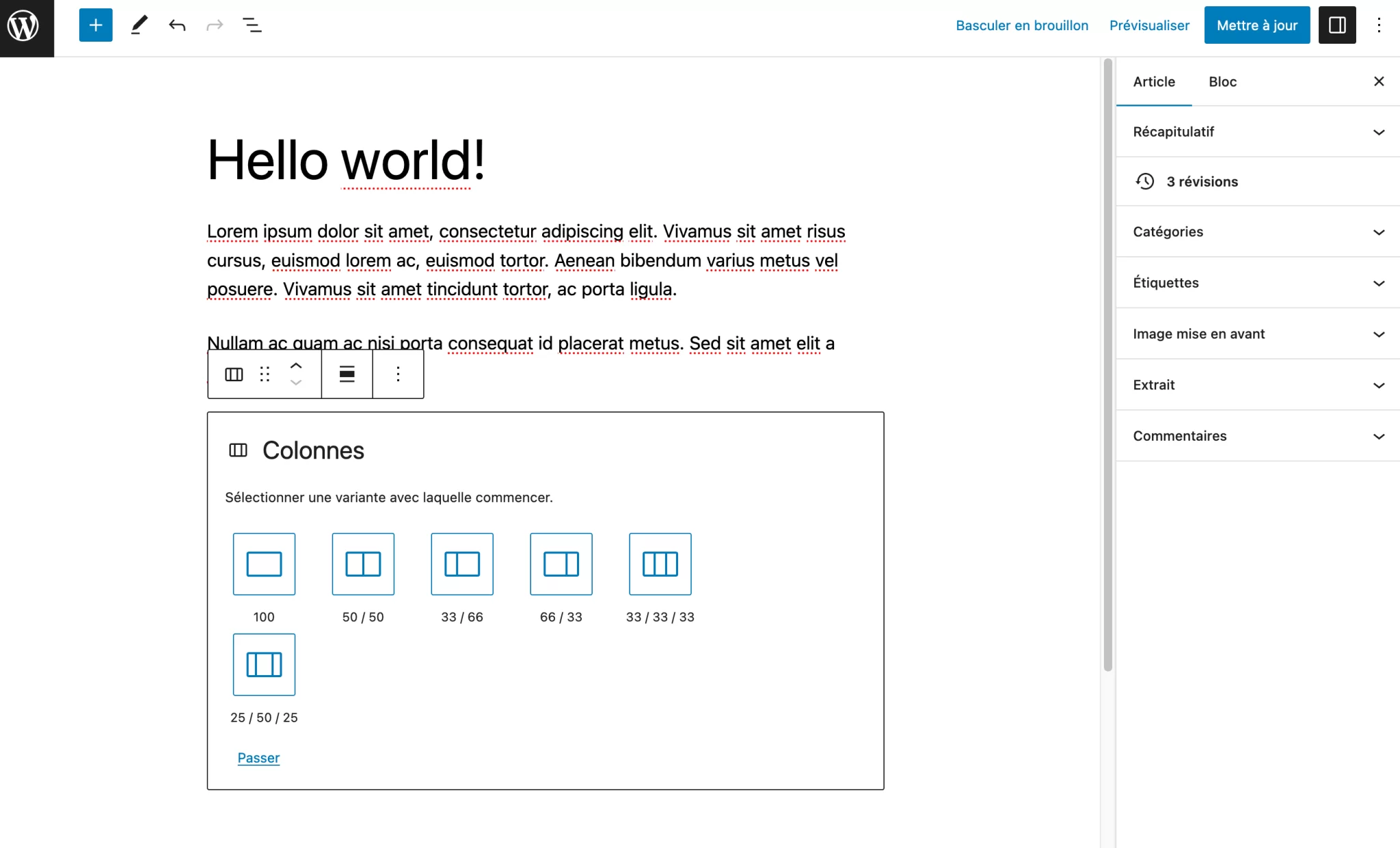Open document overview list view icon

252,25
